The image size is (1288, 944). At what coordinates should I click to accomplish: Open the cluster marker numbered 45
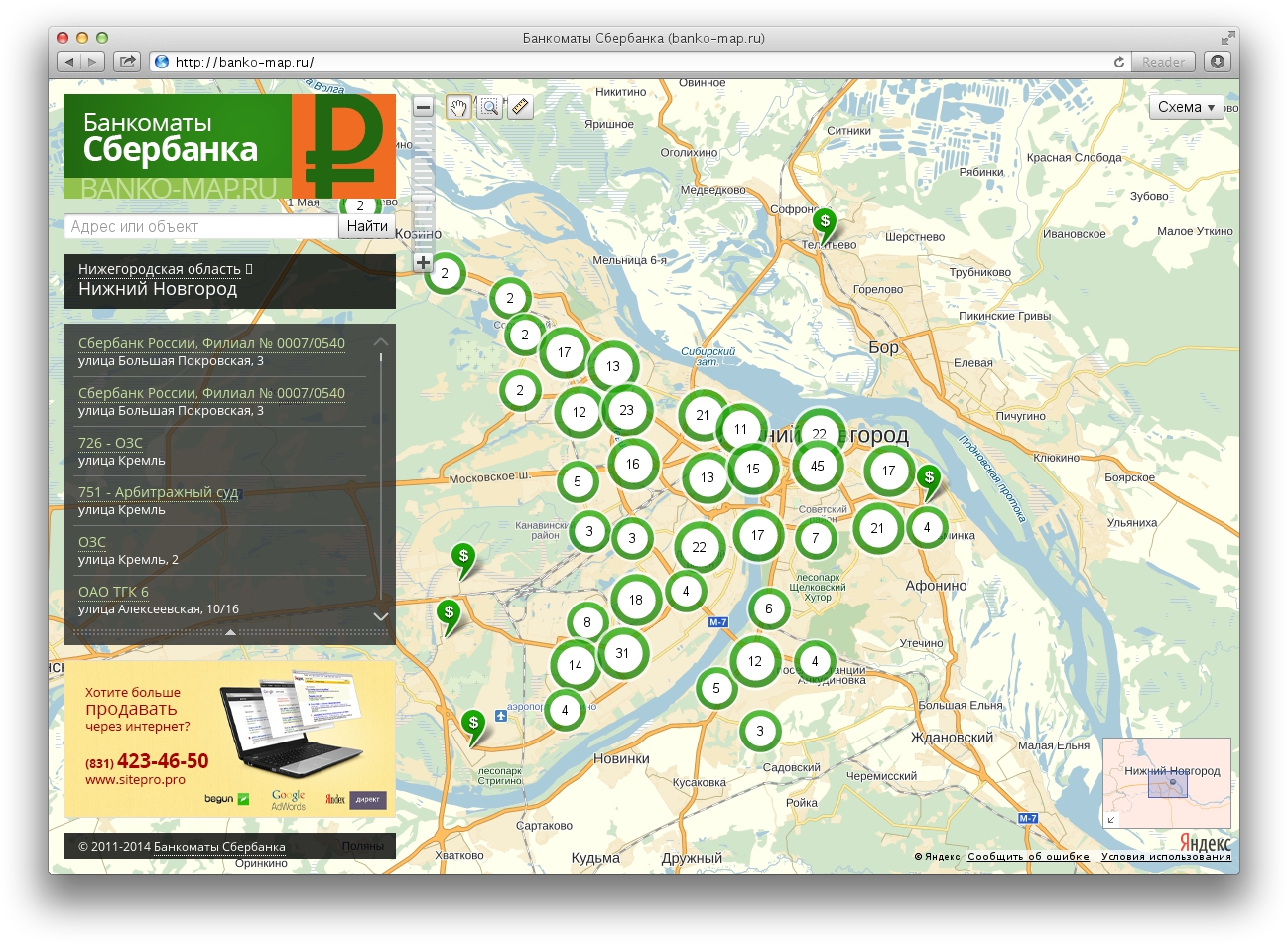(818, 466)
